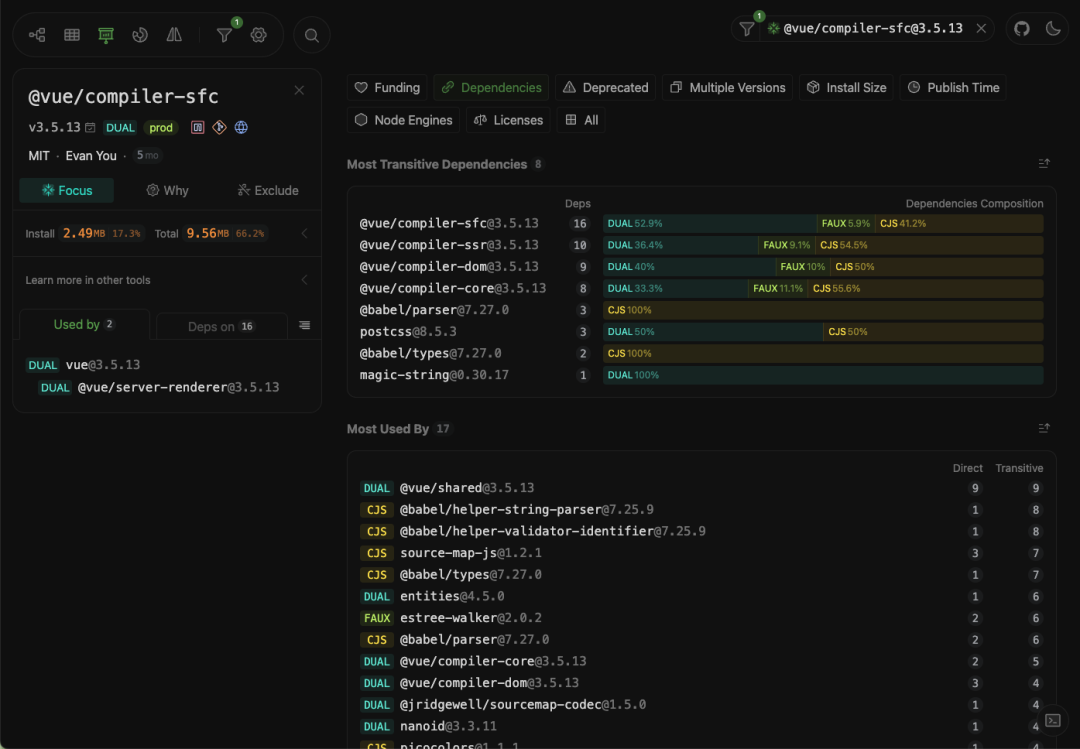Open terminal icon at bottom right
The image size is (1080, 749).
1052,720
